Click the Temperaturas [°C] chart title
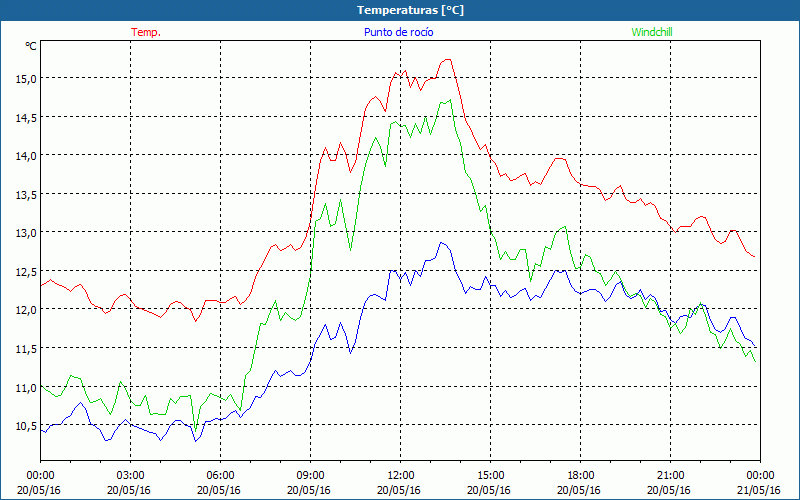 410,10
